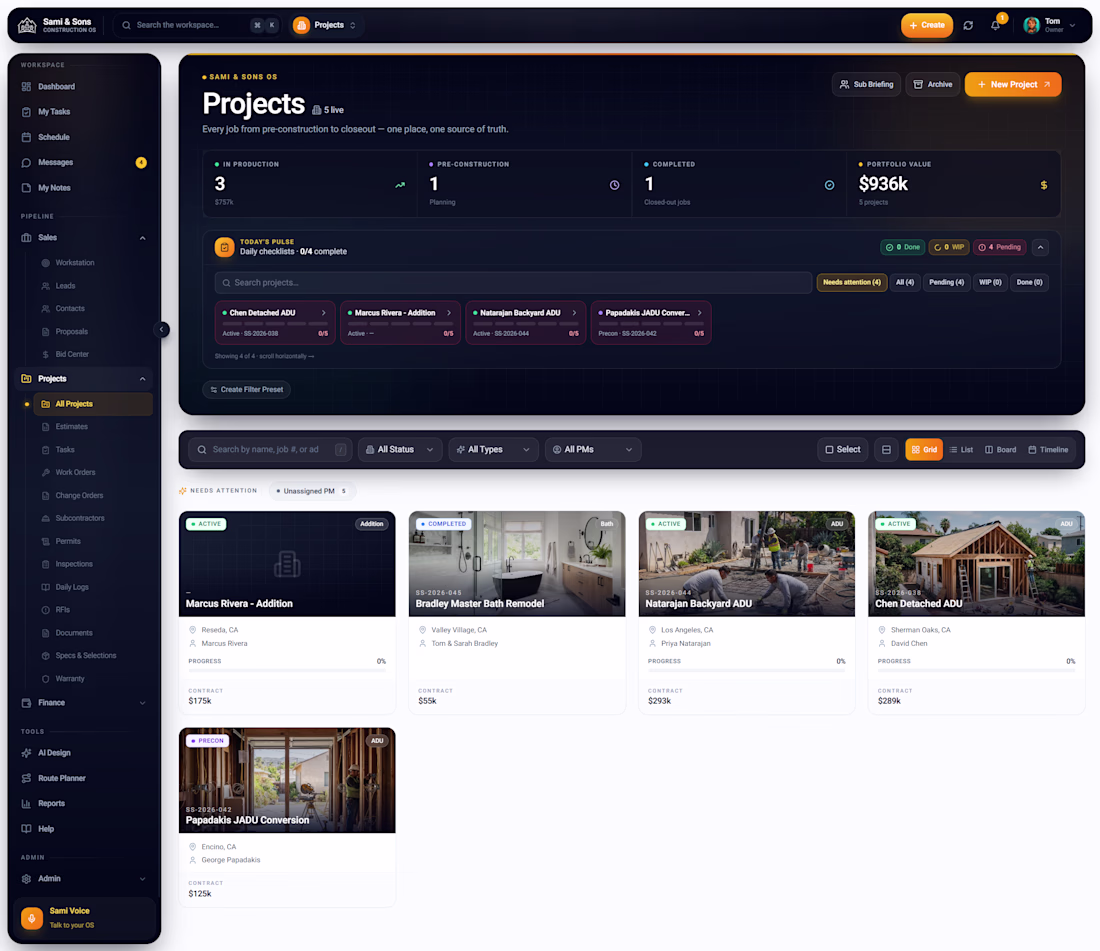Open Chen Detached ADU checklist chip
The height and width of the screenshot is (951, 1100).
pyautogui.click(x=275, y=323)
